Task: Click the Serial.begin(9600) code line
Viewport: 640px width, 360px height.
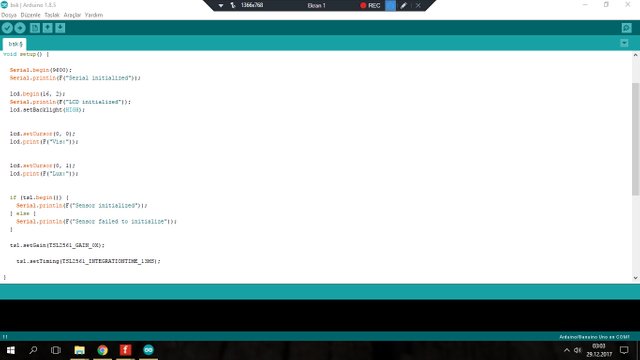Action: [40, 70]
